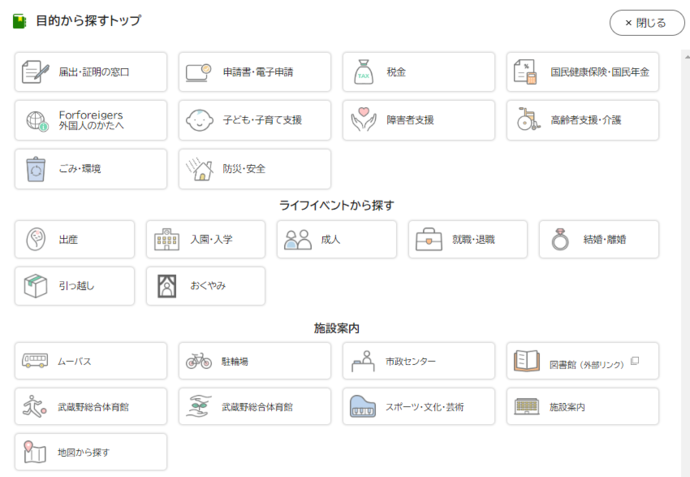The image size is (690, 477).
Task: Click the green book icon by 目的から探すトップ
Action: coord(20,21)
